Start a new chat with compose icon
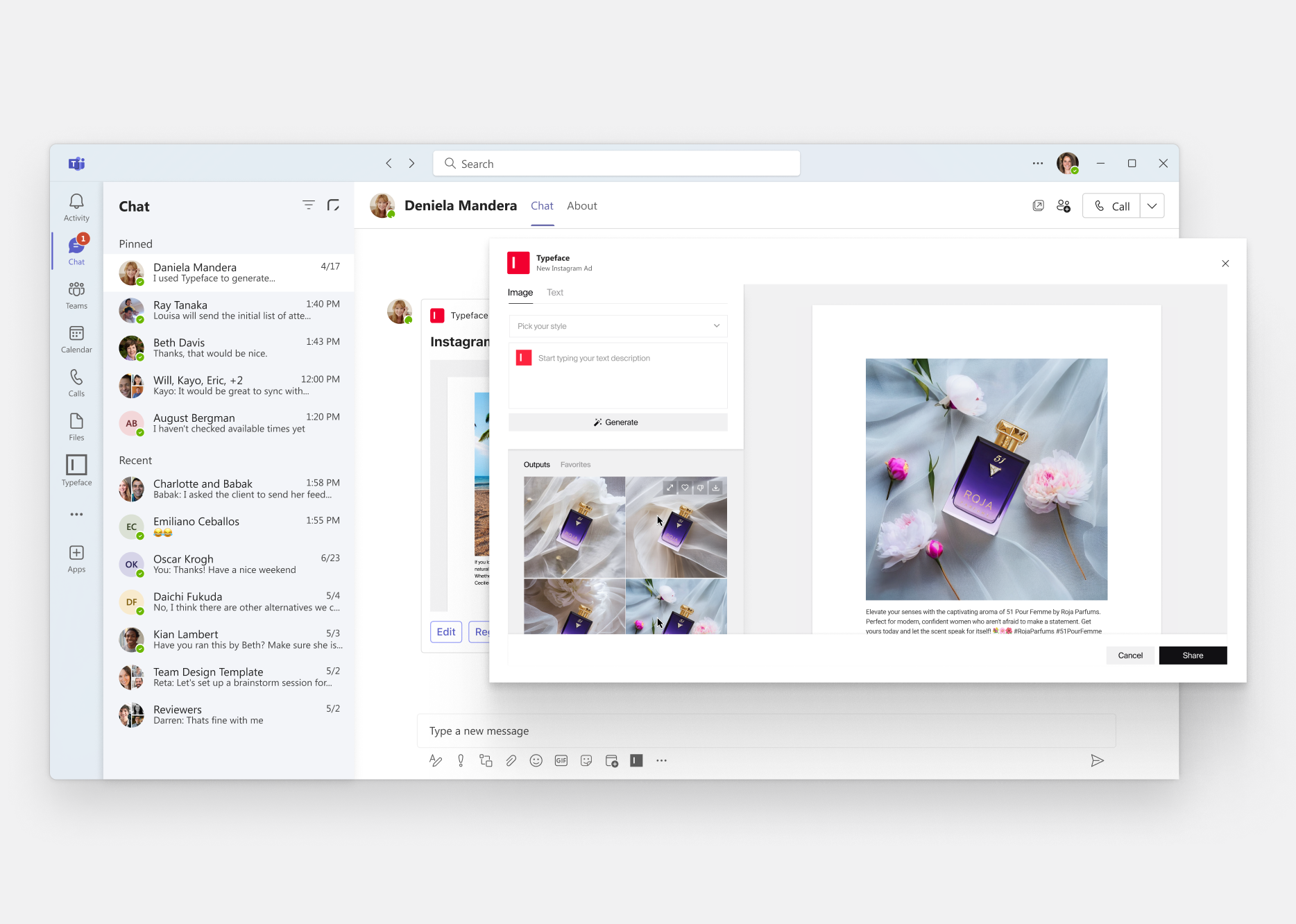Viewport: 1296px width, 924px height. [x=333, y=205]
